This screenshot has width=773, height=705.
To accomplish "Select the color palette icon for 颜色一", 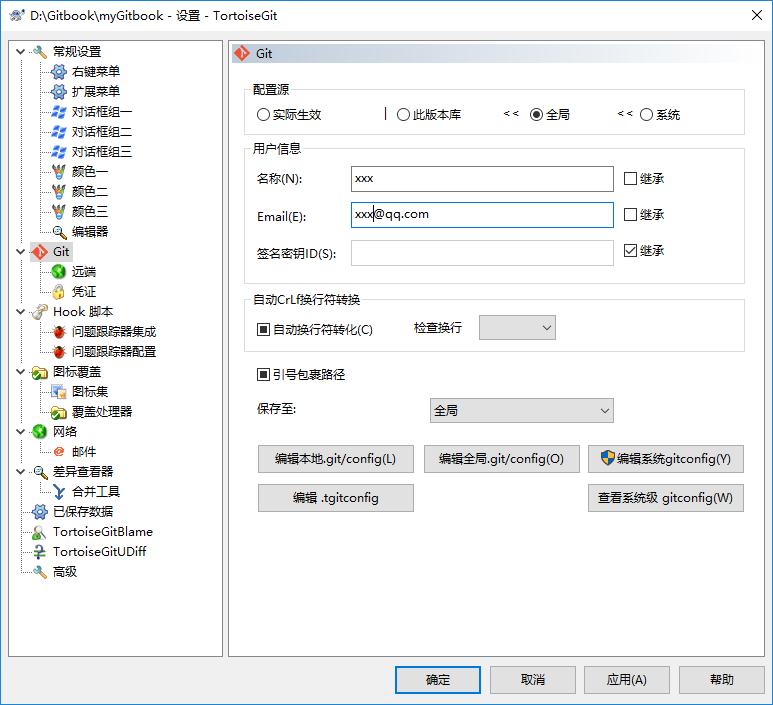I will tap(59, 172).
